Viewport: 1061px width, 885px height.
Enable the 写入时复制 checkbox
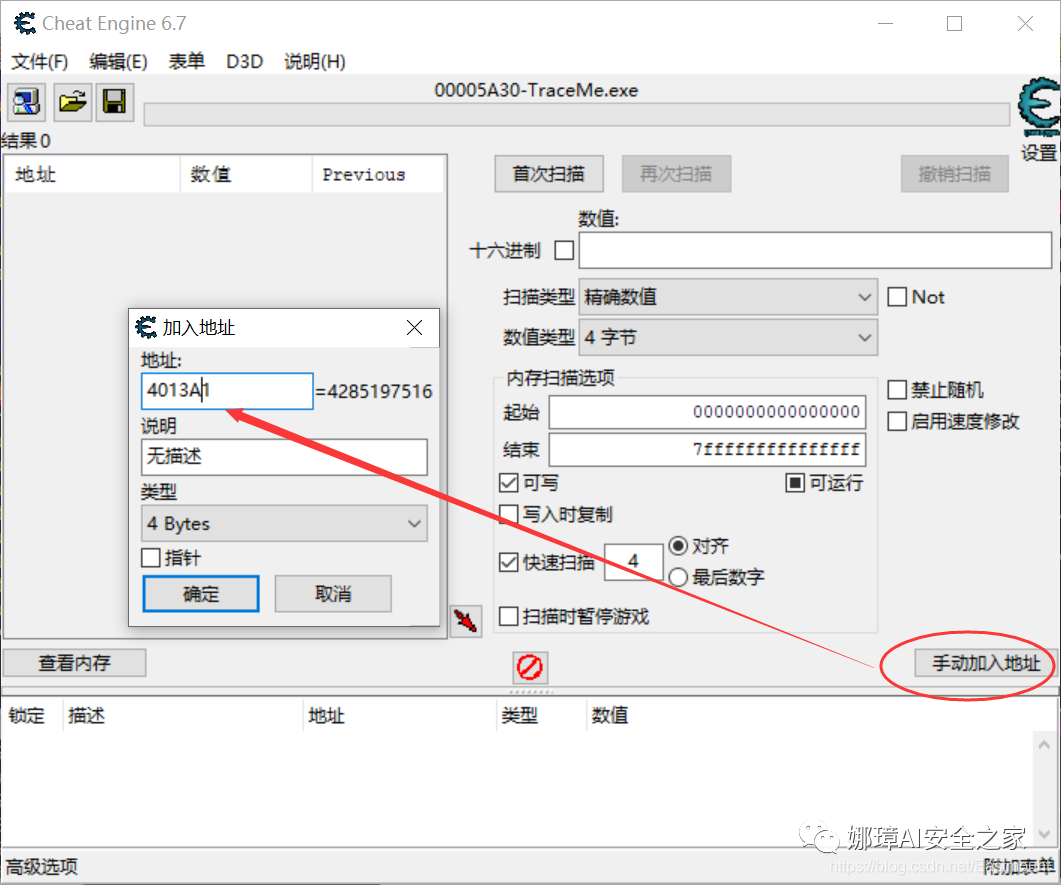pyautogui.click(x=508, y=514)
